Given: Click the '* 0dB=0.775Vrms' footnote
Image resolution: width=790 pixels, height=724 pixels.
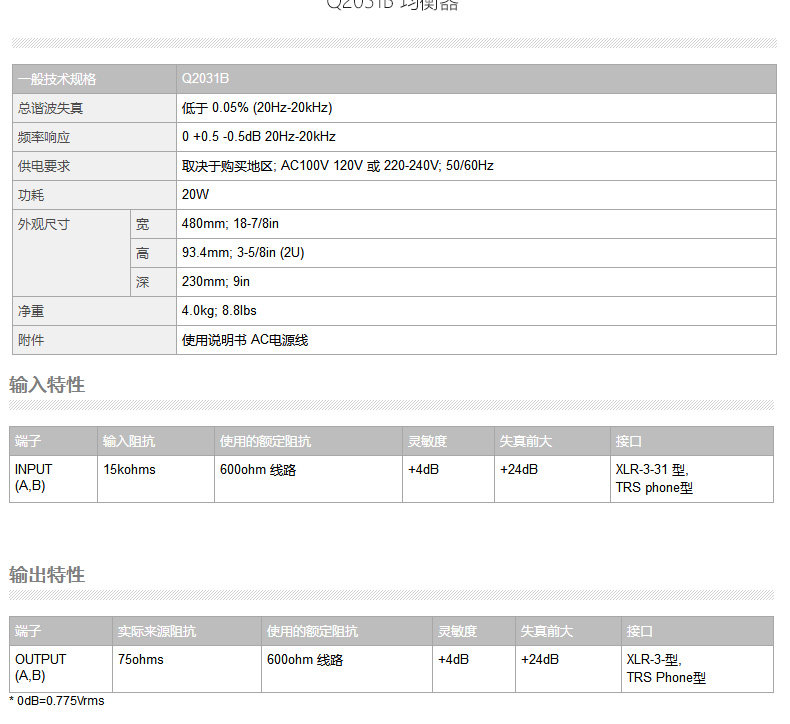Looking at the screenshot, I should 57,701.
